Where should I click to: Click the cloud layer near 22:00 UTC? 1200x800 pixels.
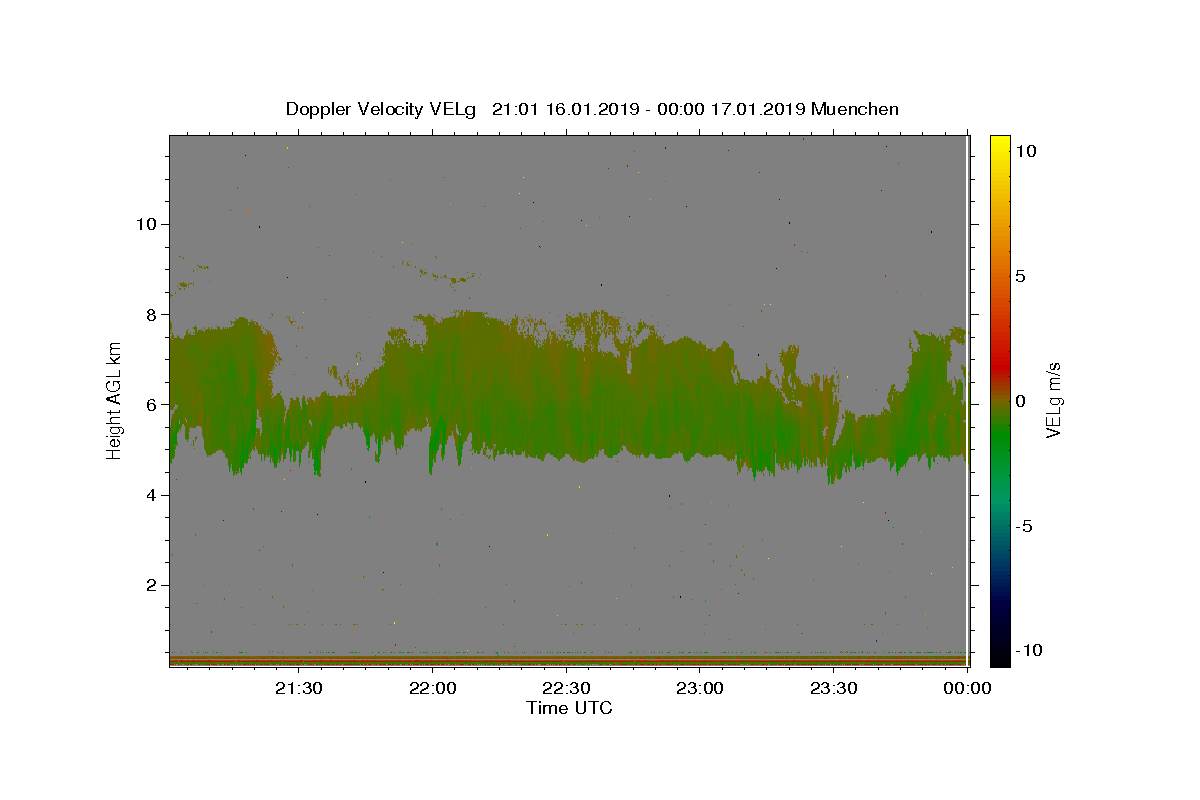tap(433, 390)
